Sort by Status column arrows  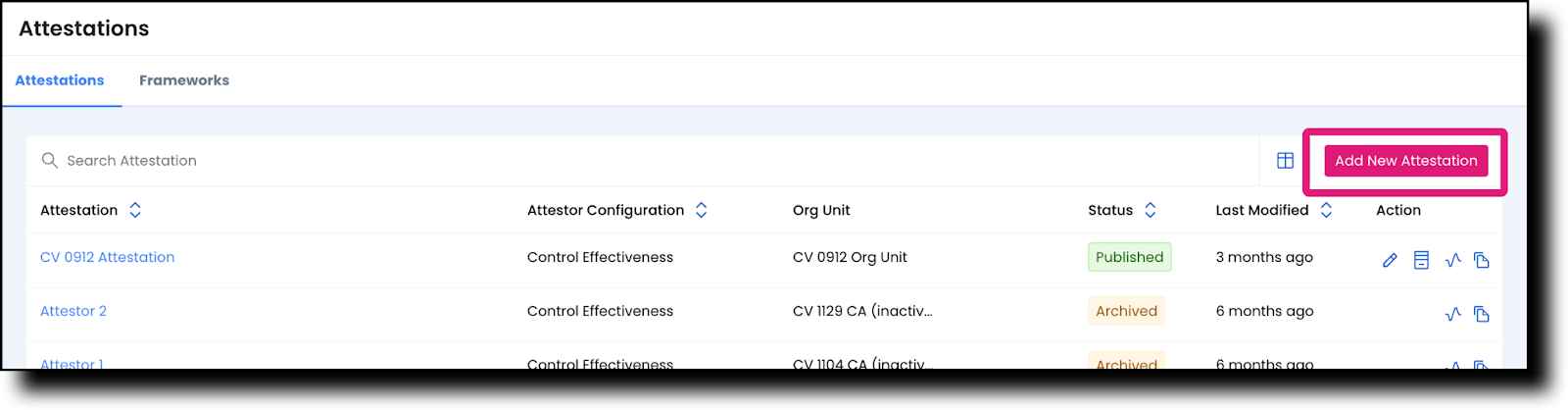pyautogui.click(x=1151, y=210)
